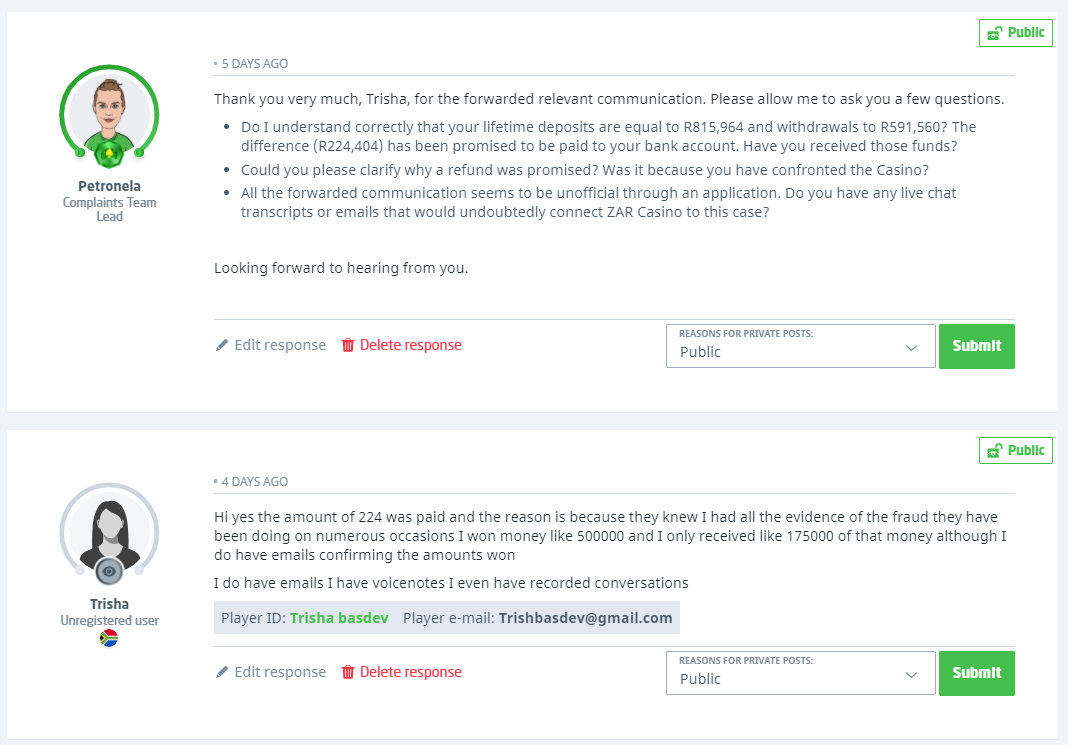This screenshot has height=745, width=1068.
Task: Open the privacy reasons dropdown on Trisha's post
Action: (x=800, y=673)
